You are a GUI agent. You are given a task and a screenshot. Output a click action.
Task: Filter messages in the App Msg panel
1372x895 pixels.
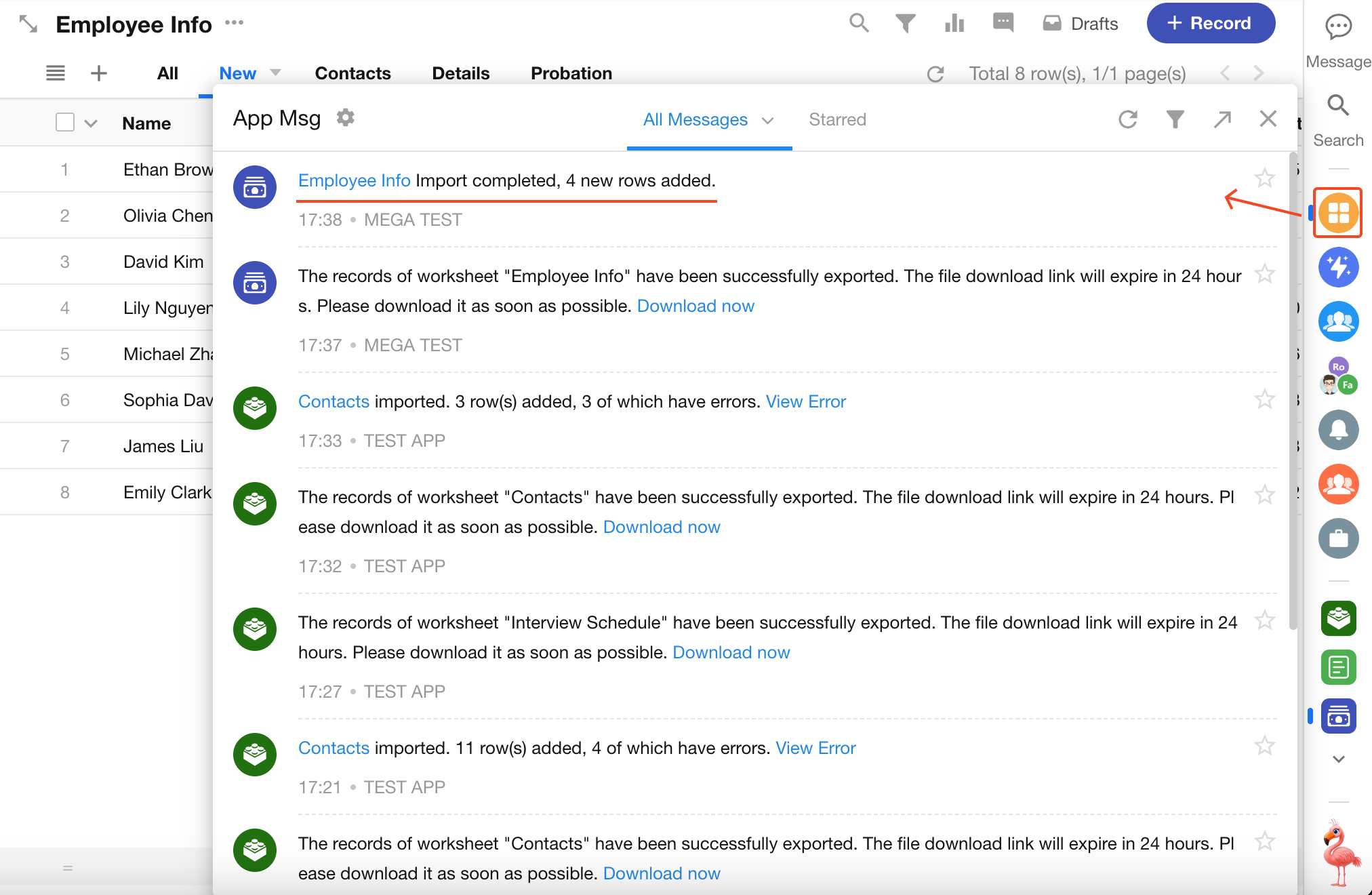tap(1175, 119)
